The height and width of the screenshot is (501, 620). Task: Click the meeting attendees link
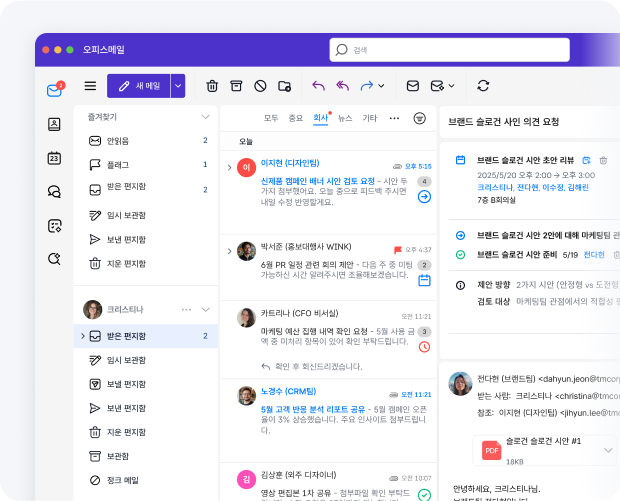(x=533, y=187)
